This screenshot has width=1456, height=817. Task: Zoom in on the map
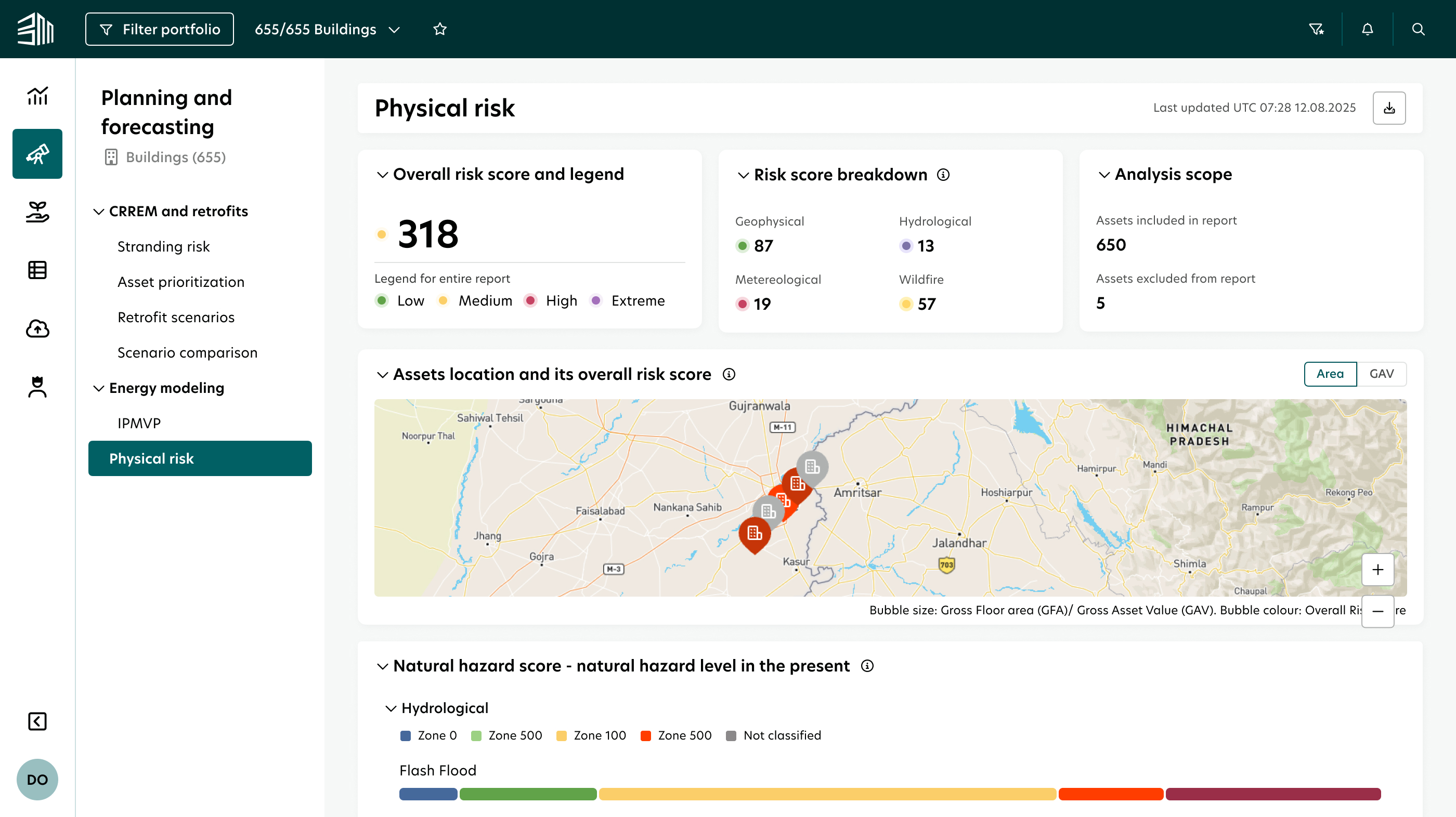point(1378,570)
